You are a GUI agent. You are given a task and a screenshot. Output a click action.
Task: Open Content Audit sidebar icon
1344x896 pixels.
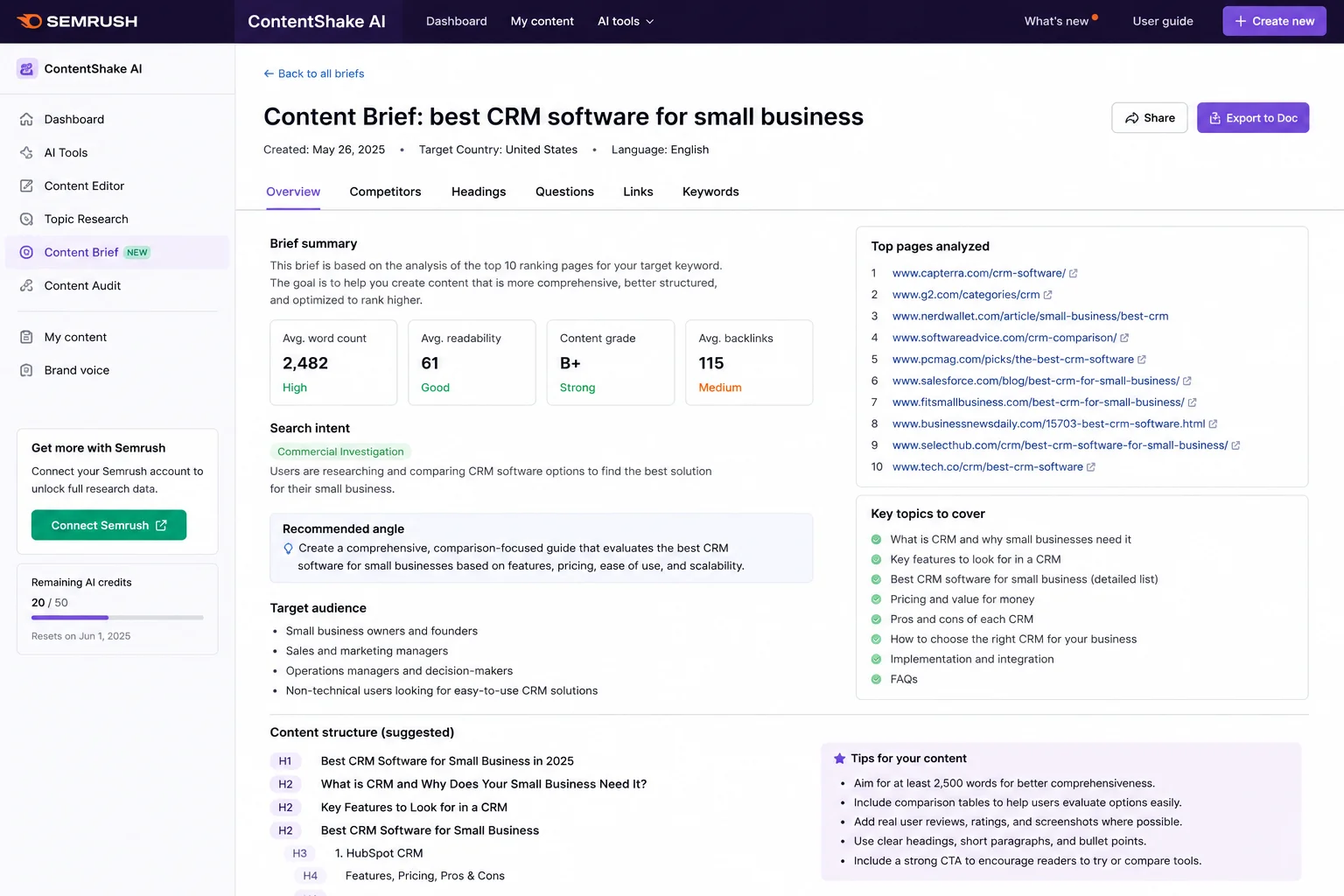pos(26,285)
